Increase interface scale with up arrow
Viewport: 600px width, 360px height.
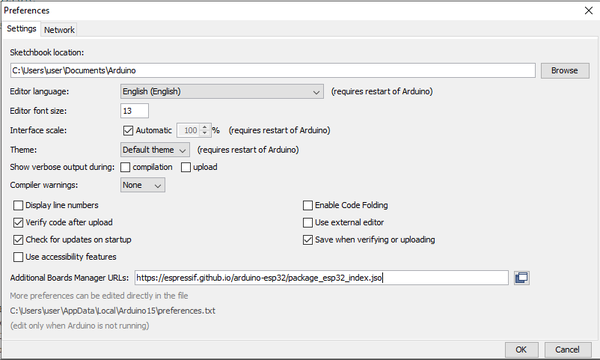coord(205,127)
